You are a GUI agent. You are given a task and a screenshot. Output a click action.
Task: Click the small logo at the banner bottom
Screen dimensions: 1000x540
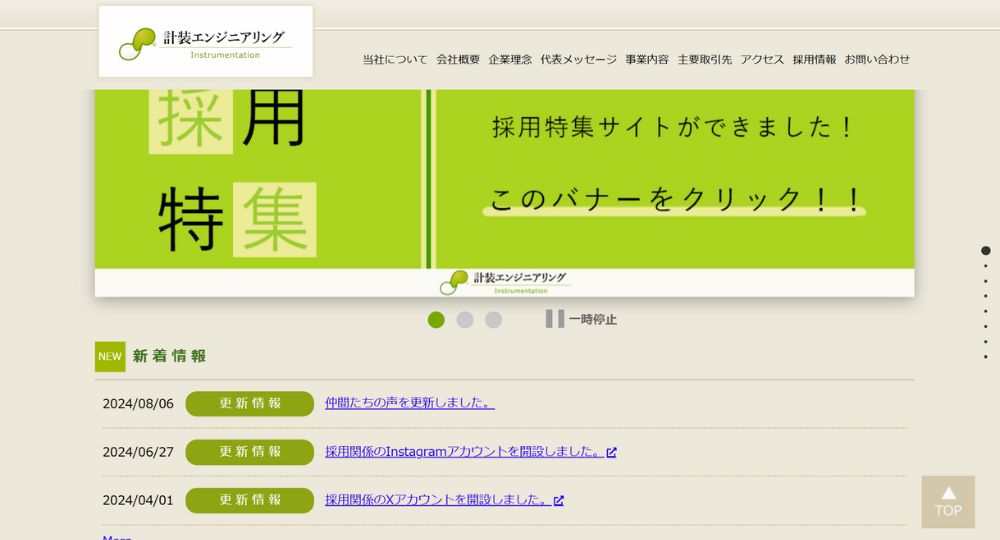(504, 282)
